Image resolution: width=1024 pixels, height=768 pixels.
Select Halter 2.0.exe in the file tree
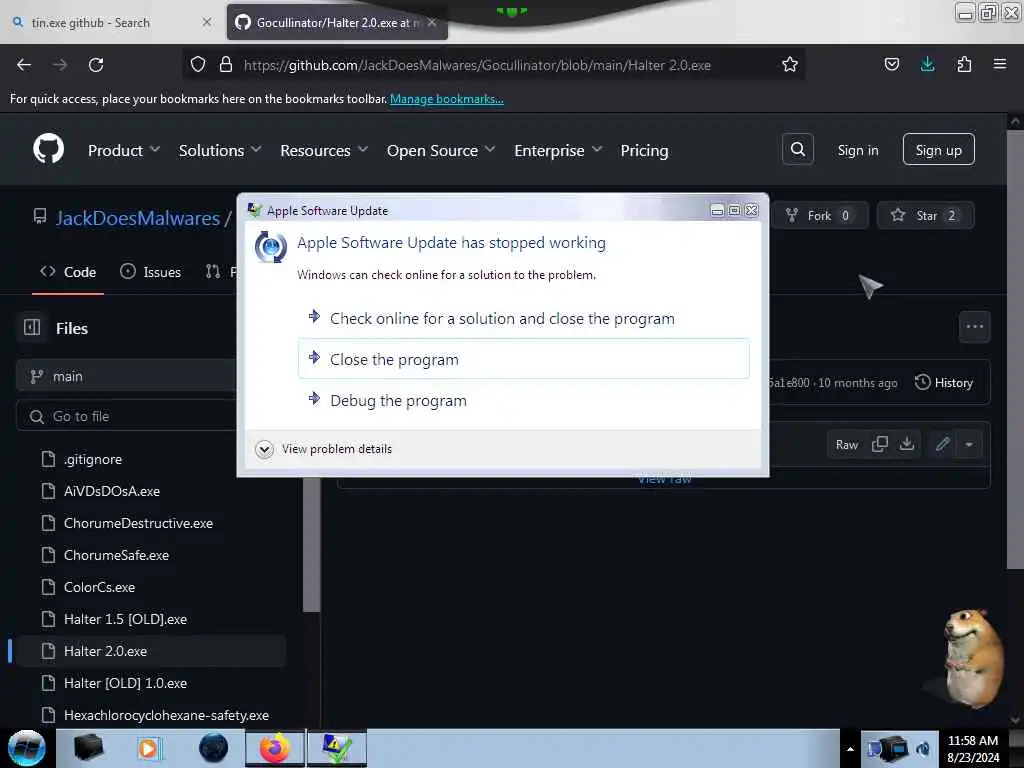pyautogui.click(x=152, y=651)
